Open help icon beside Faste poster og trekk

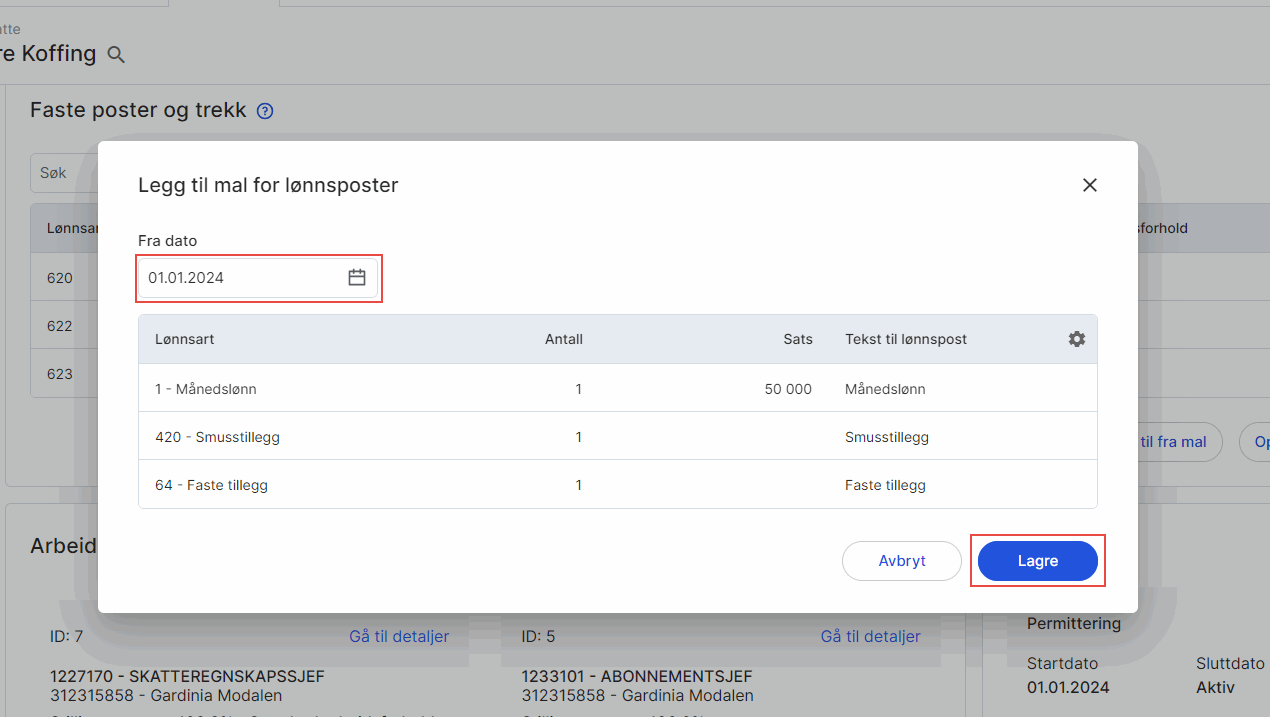[265, 112]
